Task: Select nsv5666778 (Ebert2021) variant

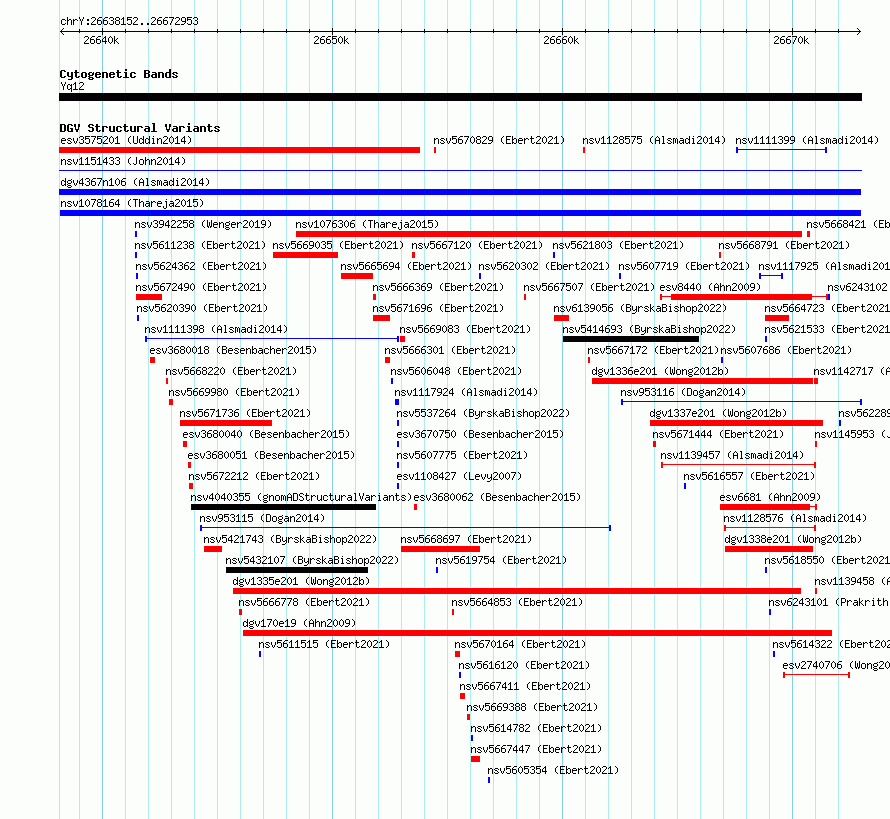Action: tap(304, 602)
